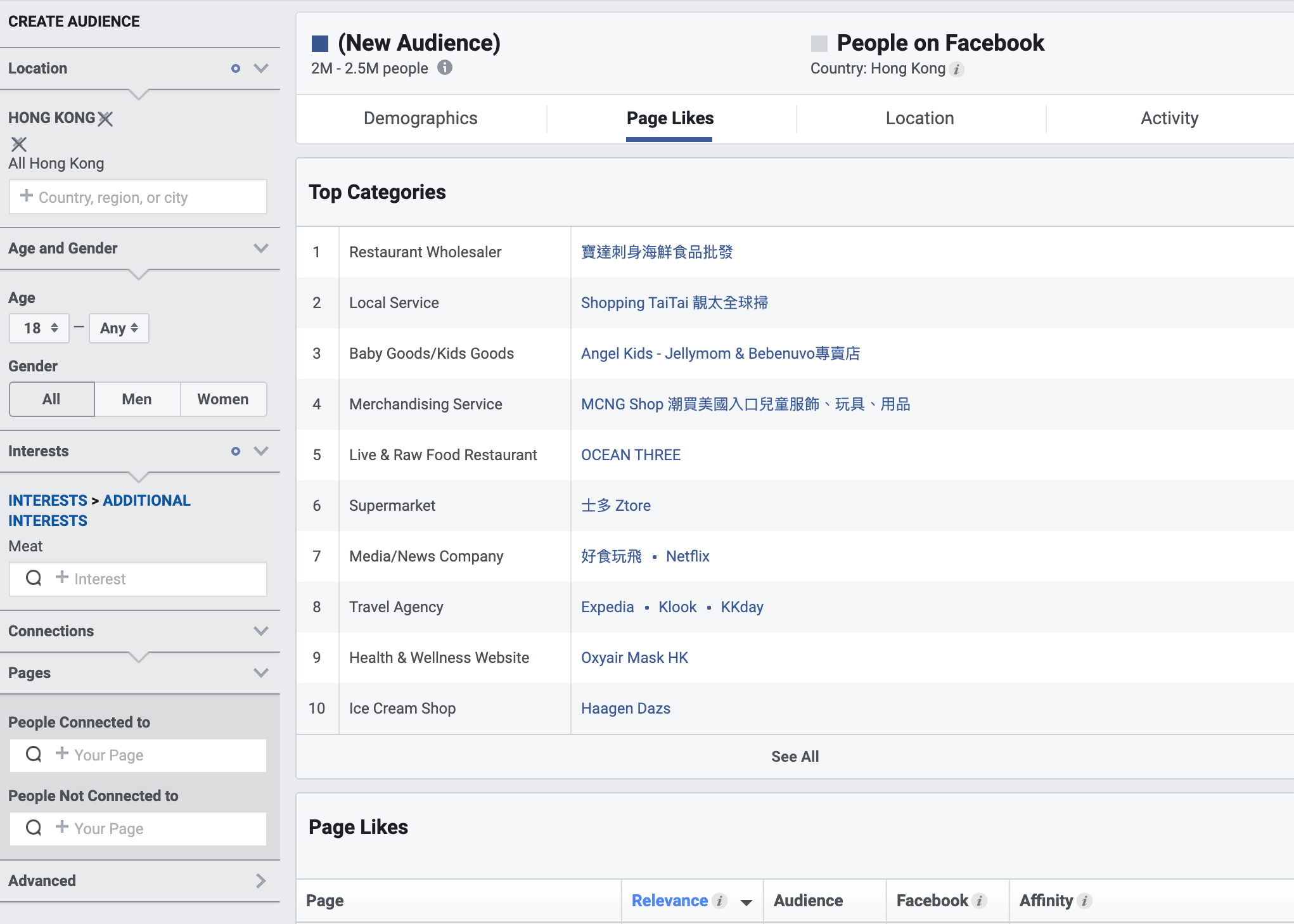The height and width of the screenshot is (924, 1294).
Task: Click the gray People on Facebook swatch
Action: (x=819, y=44)
